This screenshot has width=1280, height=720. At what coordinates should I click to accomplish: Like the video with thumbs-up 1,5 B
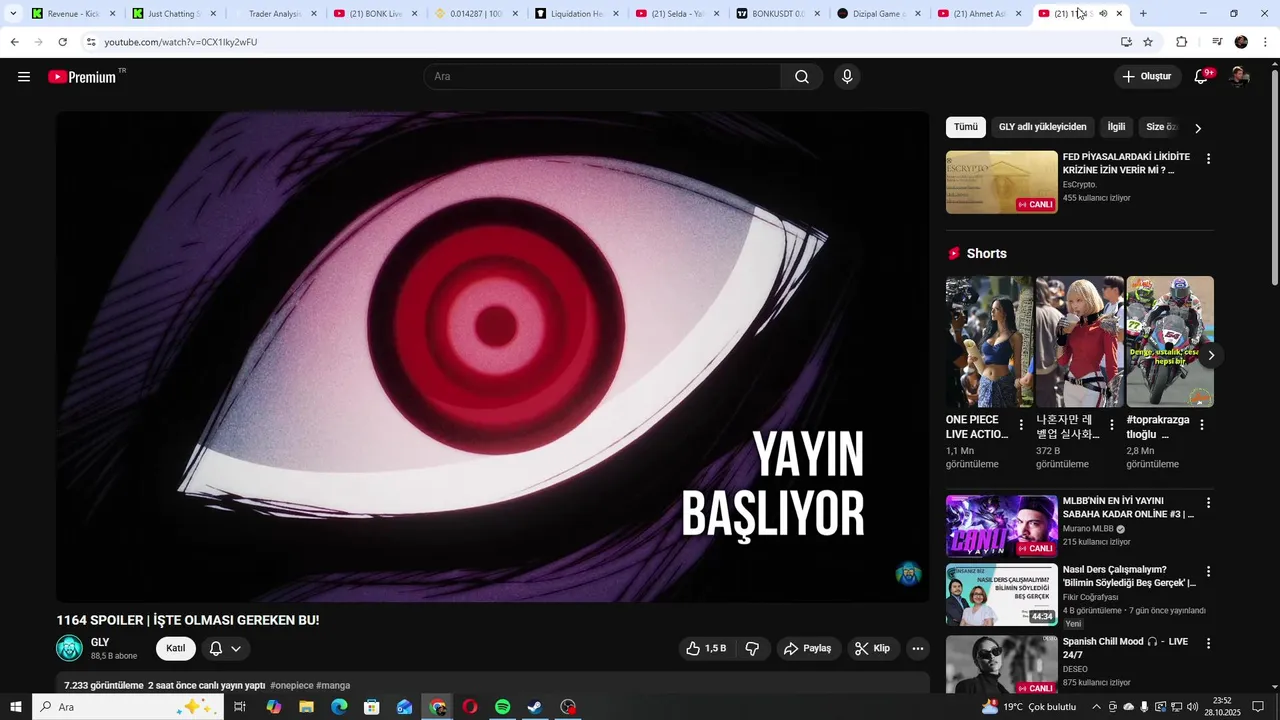706,649
